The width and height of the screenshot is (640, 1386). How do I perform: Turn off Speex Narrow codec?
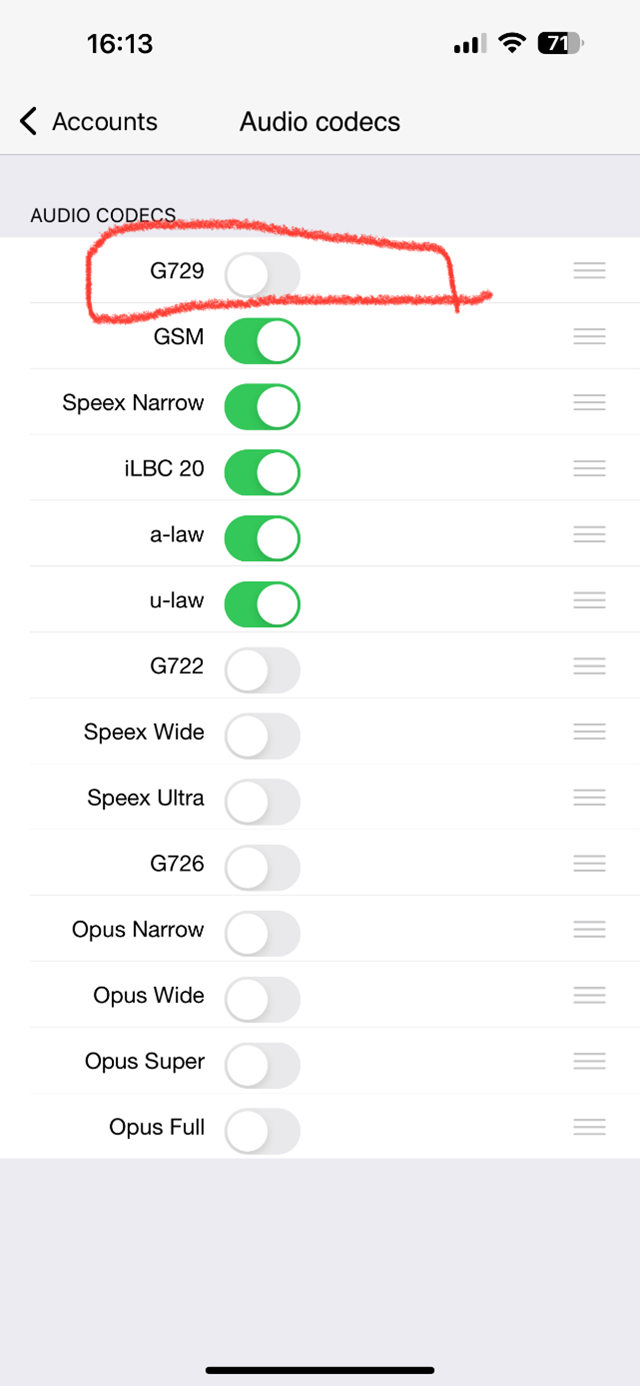tap(262, 406)
